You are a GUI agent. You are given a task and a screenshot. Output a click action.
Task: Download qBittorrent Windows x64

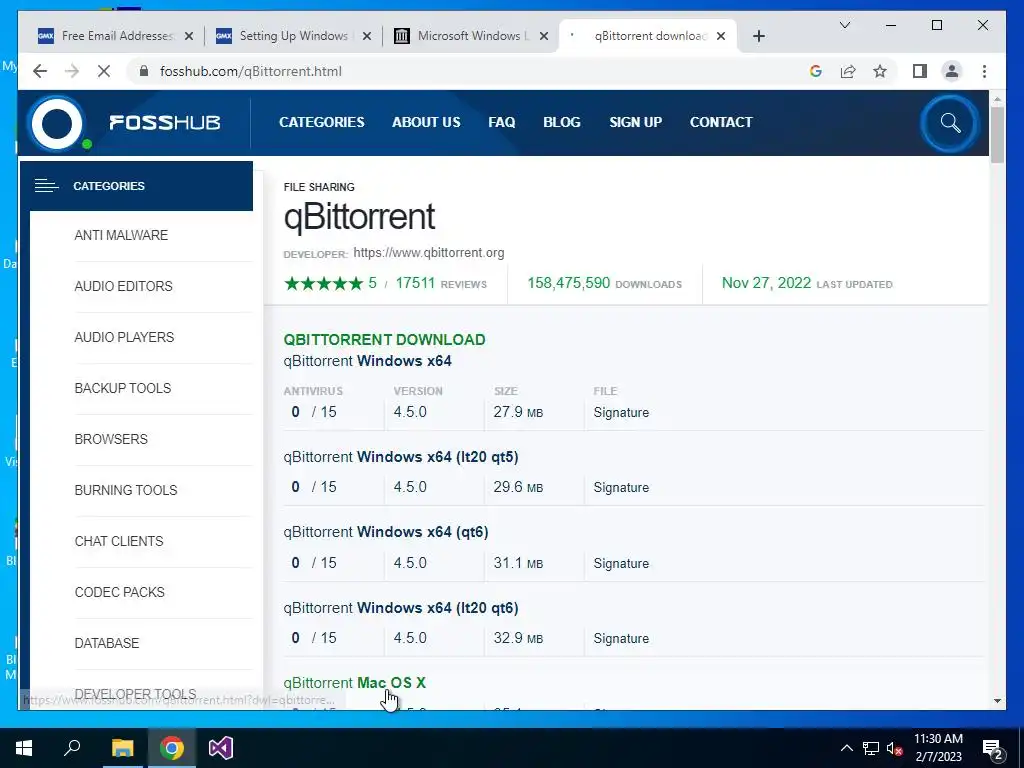368,360
